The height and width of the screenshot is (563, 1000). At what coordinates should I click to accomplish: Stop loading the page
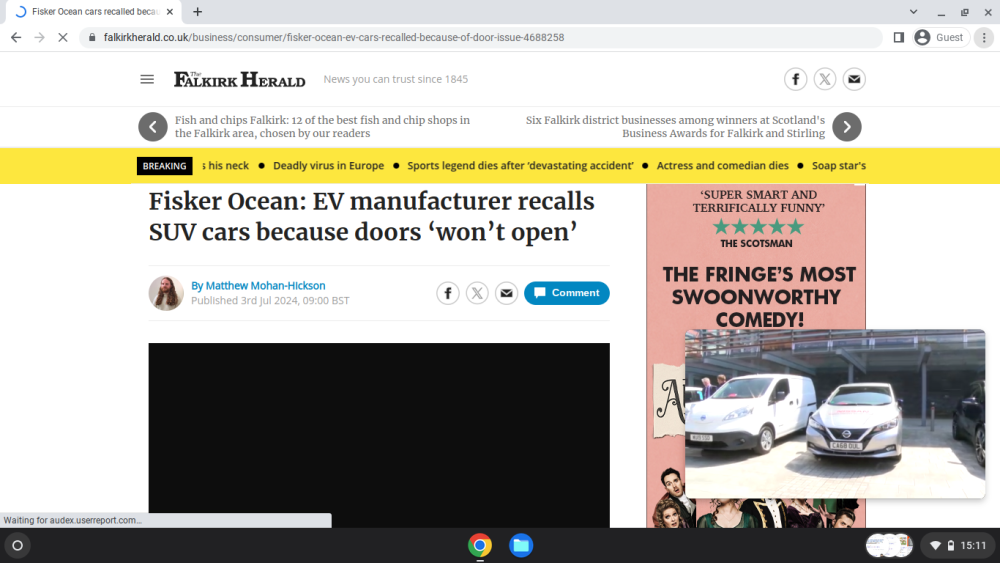[62, 38]
